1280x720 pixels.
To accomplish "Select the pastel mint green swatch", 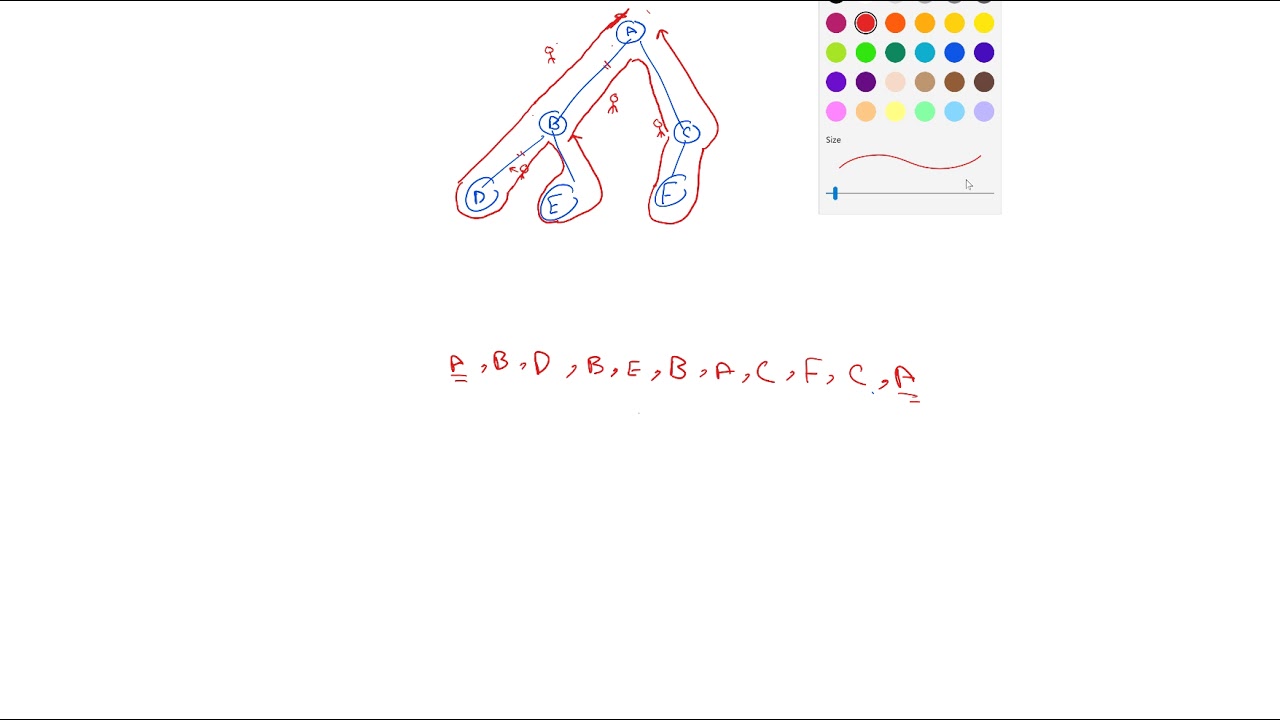I will (x=925, y=111).
